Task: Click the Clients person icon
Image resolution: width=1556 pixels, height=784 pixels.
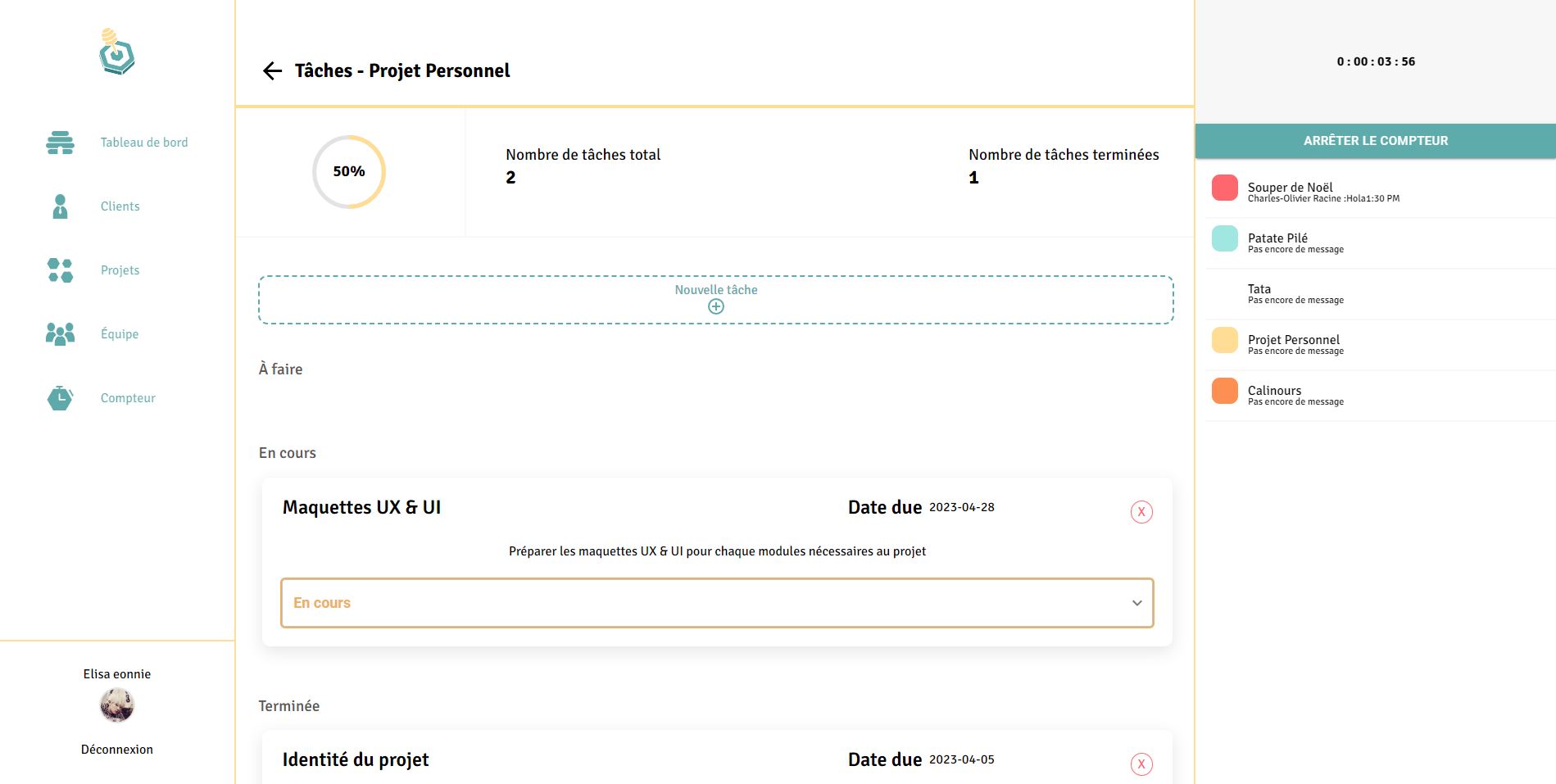Action: point(60,206)
